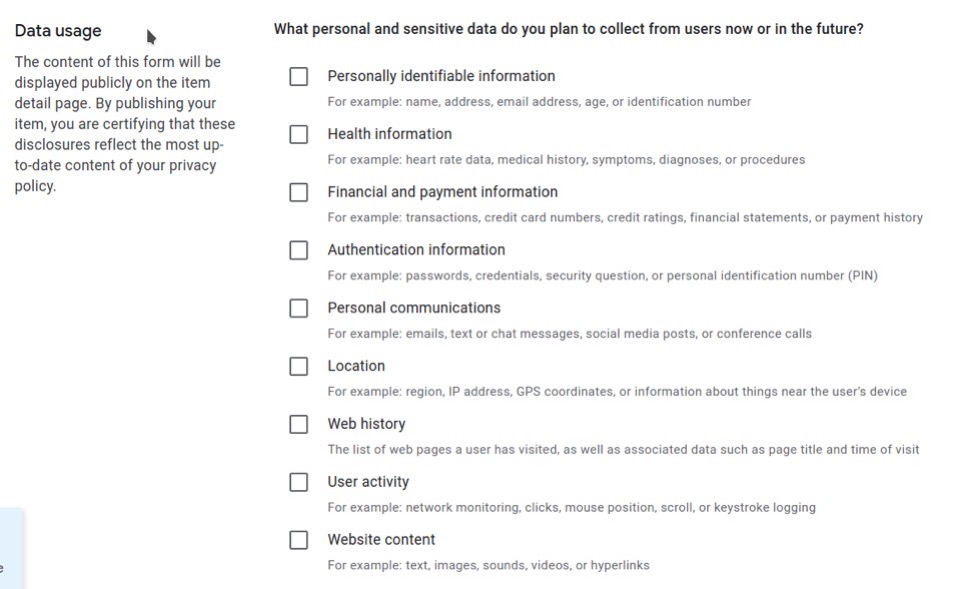Toggle the Personal communications checkbox
This screenshot has width=974, height=589.
[x=299, y=309]
